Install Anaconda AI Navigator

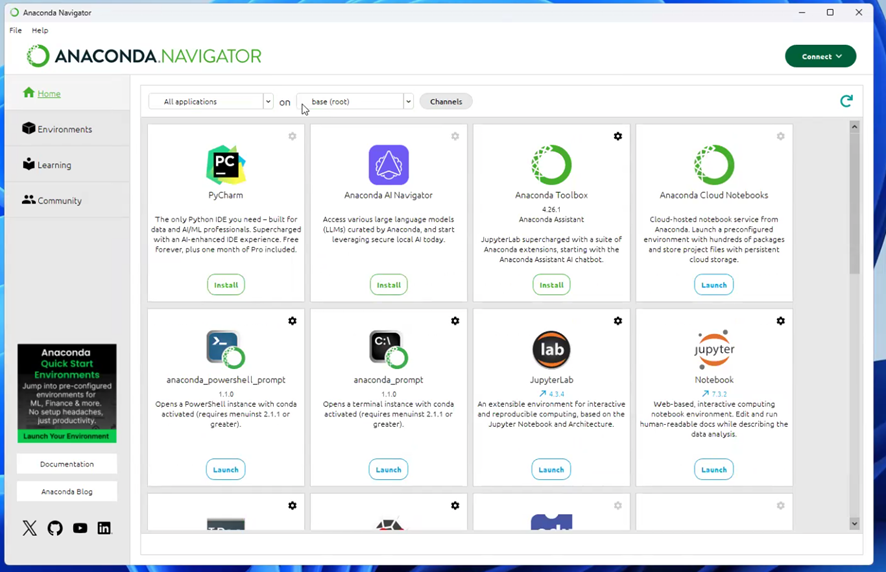pyautogui.click(x=389, y=285)
